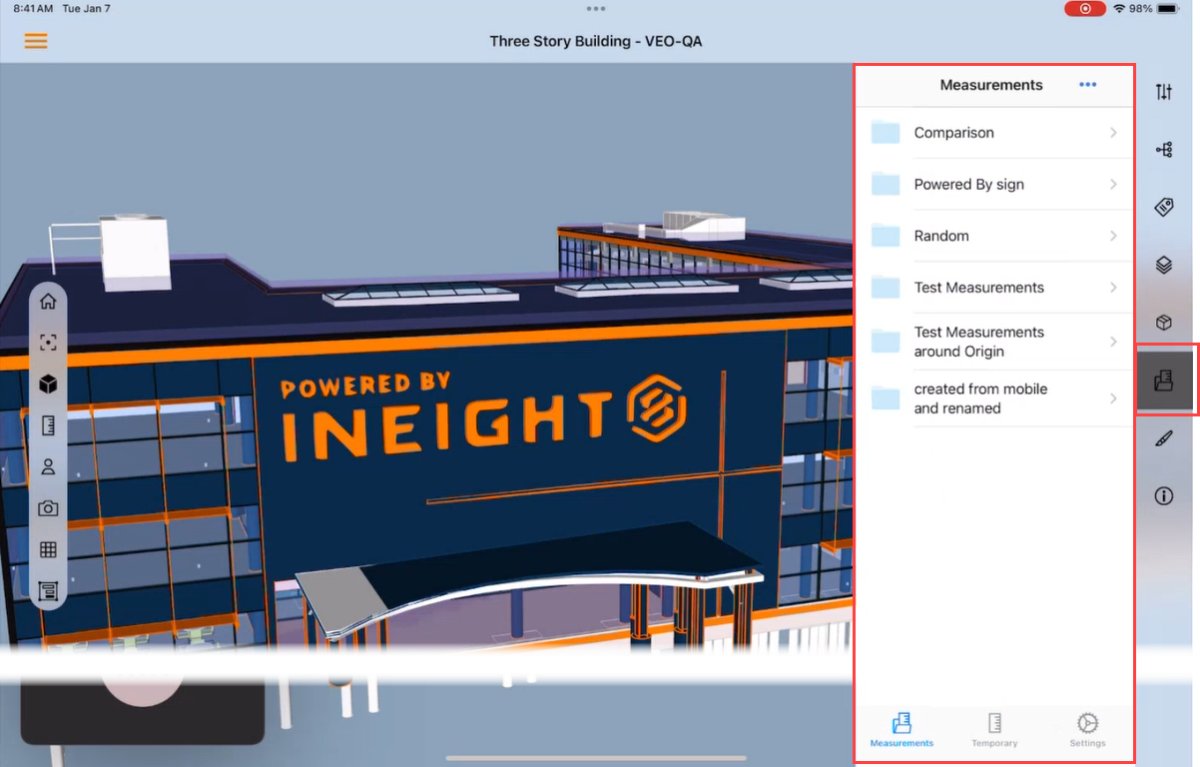Expand Random row chevron
Screen dimensions: 1200x767
1113,236
